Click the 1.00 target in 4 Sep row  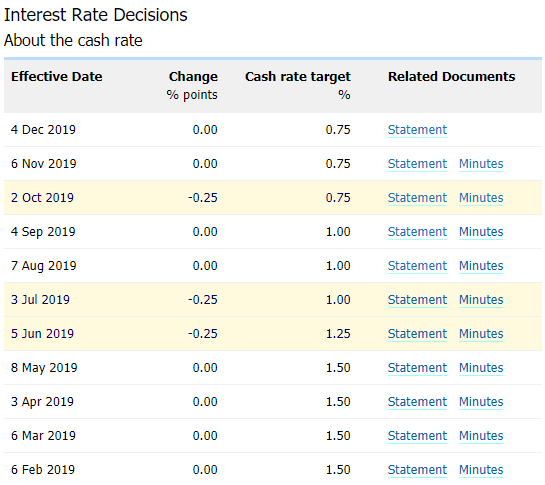pos(338,232)
